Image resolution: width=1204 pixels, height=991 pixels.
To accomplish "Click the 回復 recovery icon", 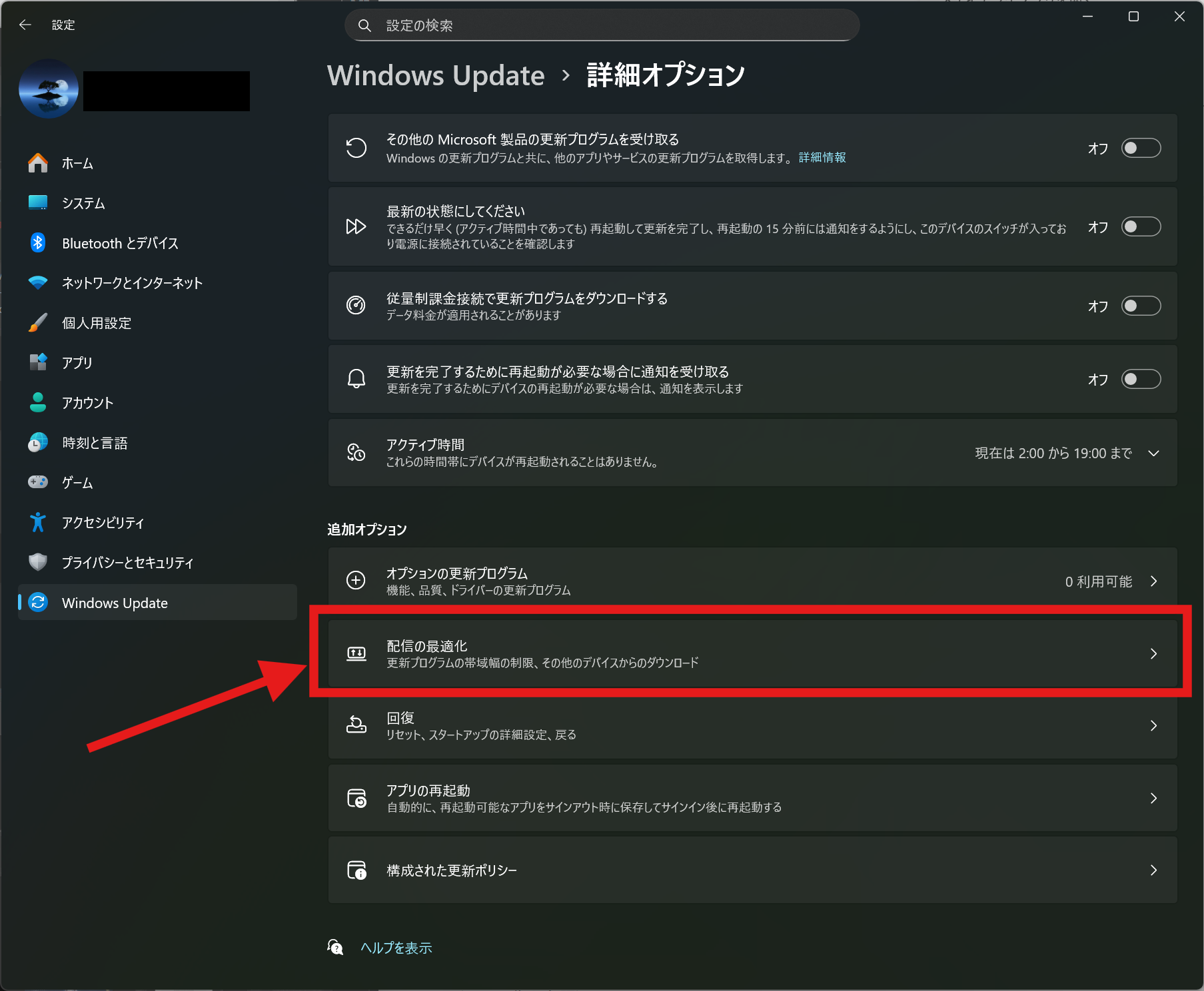I will tap(356, 725).
